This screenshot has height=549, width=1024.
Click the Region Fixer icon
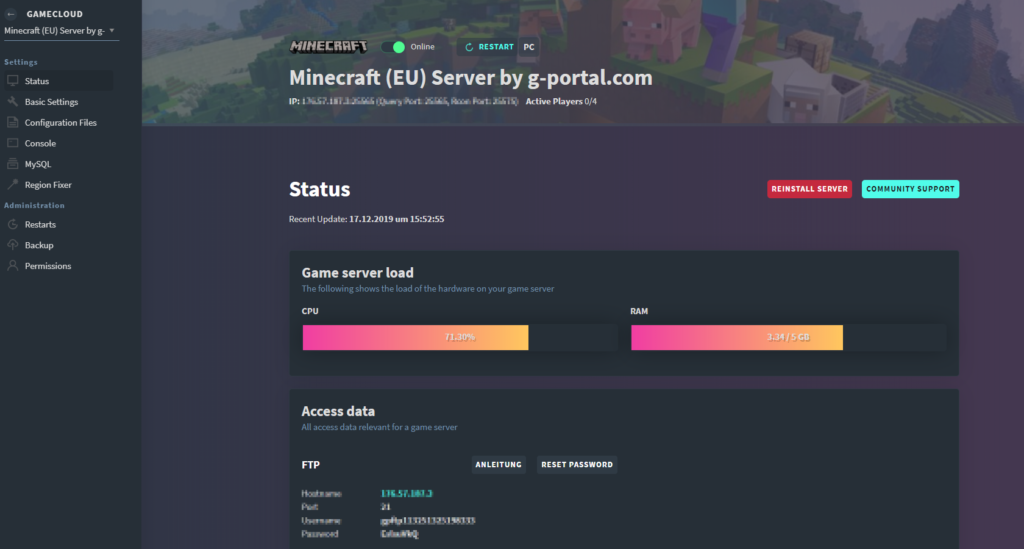[x=12, y=185]
